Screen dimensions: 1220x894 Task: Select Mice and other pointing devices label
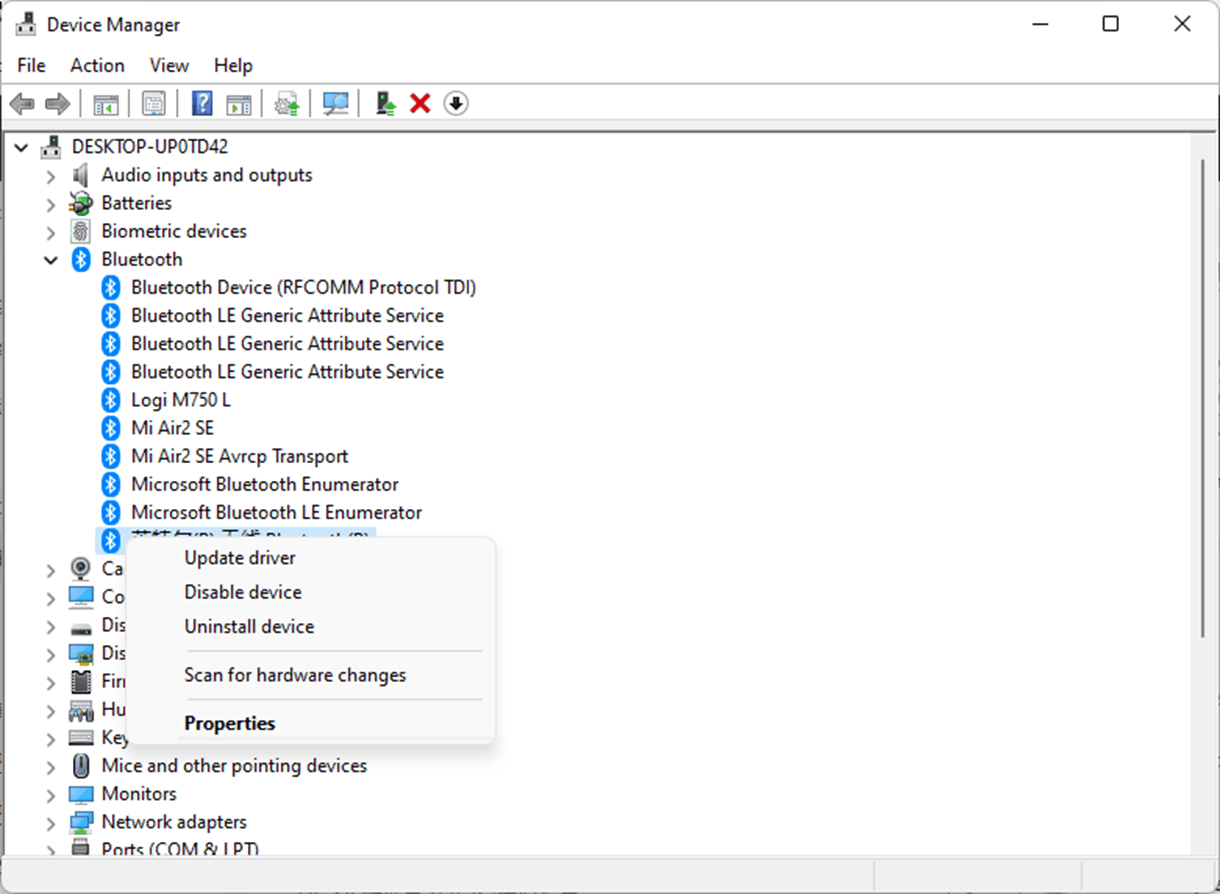point(234,766)
